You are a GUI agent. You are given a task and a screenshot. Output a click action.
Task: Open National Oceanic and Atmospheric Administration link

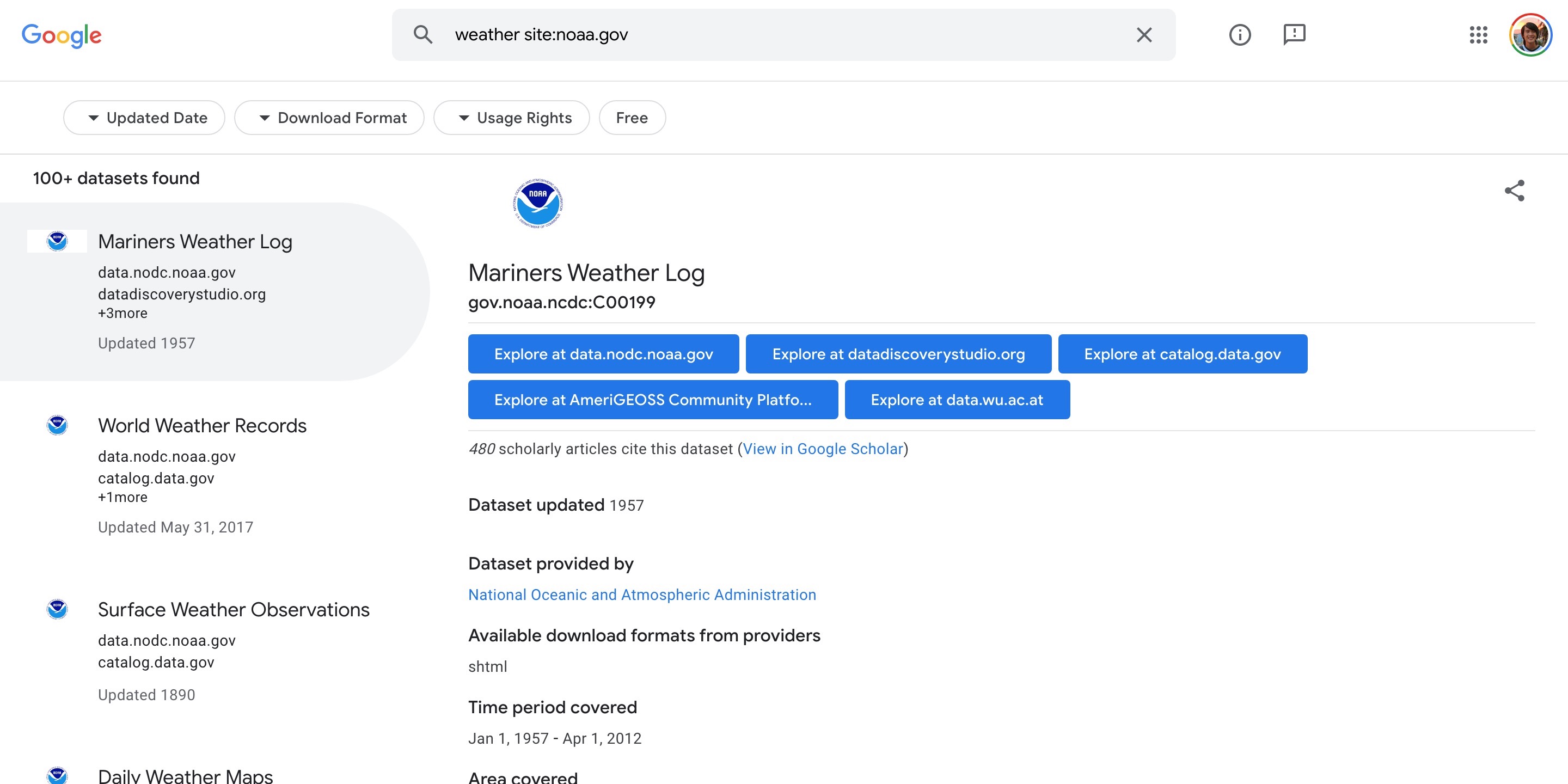point(641,595)
